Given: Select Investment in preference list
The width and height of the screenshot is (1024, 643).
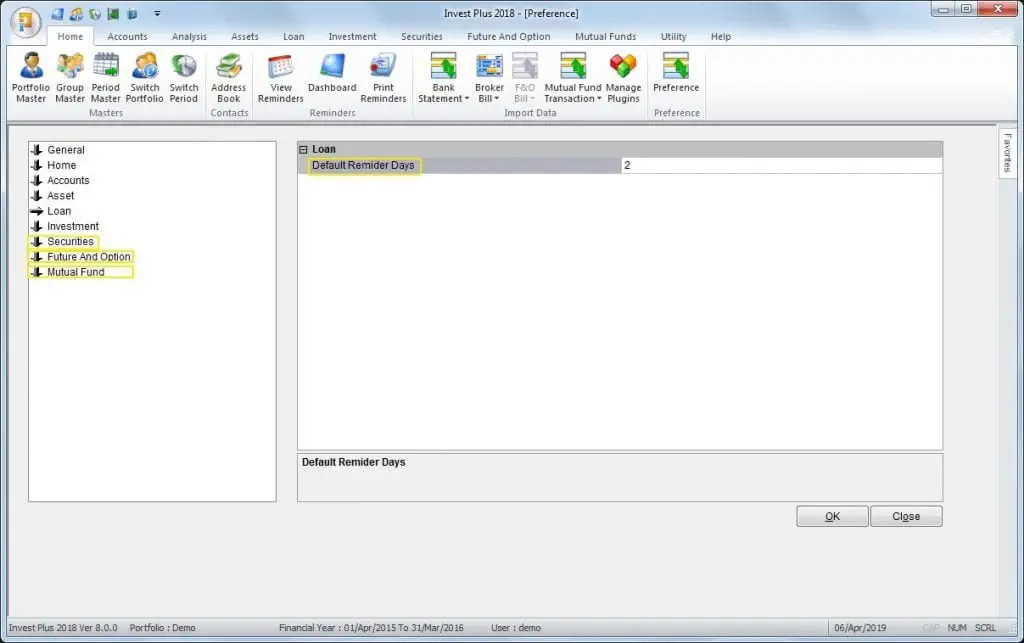Looking at the screenshot, I should coord(72,226).
